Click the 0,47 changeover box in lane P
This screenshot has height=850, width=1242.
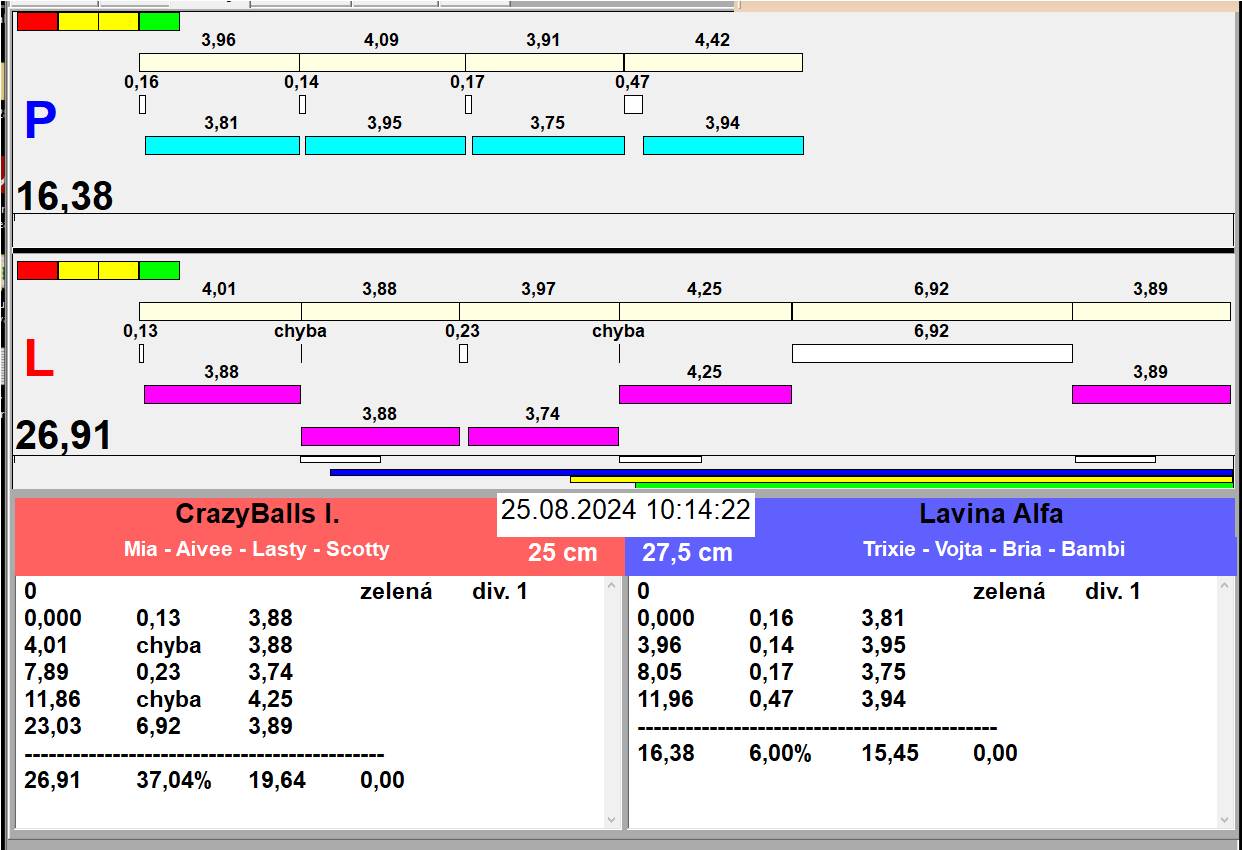633,104
